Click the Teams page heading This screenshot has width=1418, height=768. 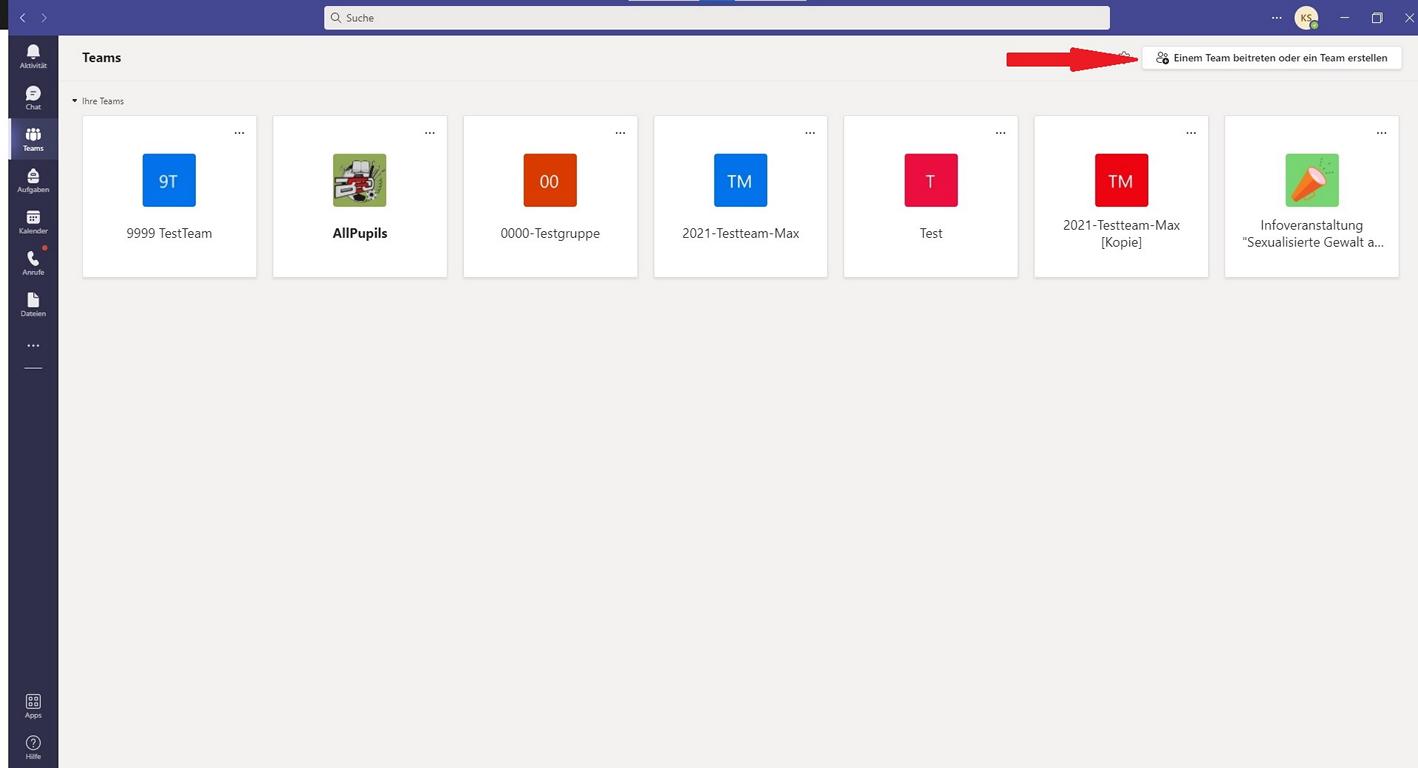coord(102,58)
